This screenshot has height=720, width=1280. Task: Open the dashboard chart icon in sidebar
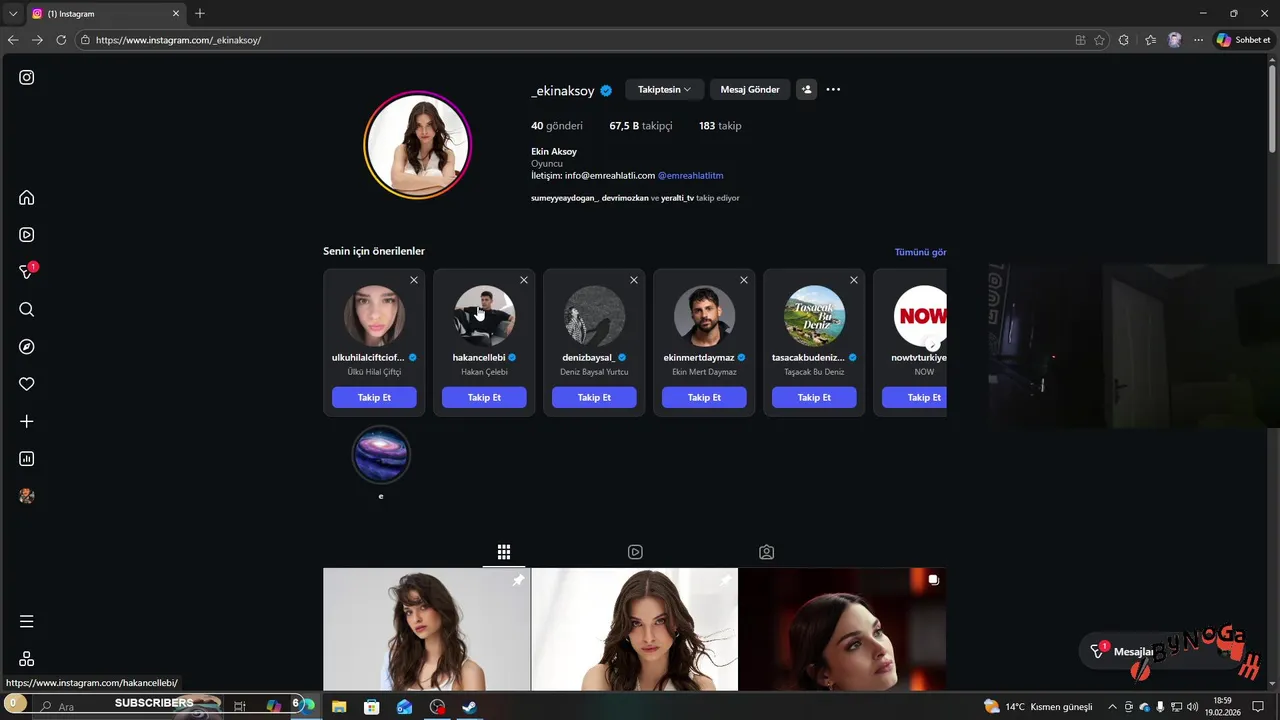coord(27,459)
